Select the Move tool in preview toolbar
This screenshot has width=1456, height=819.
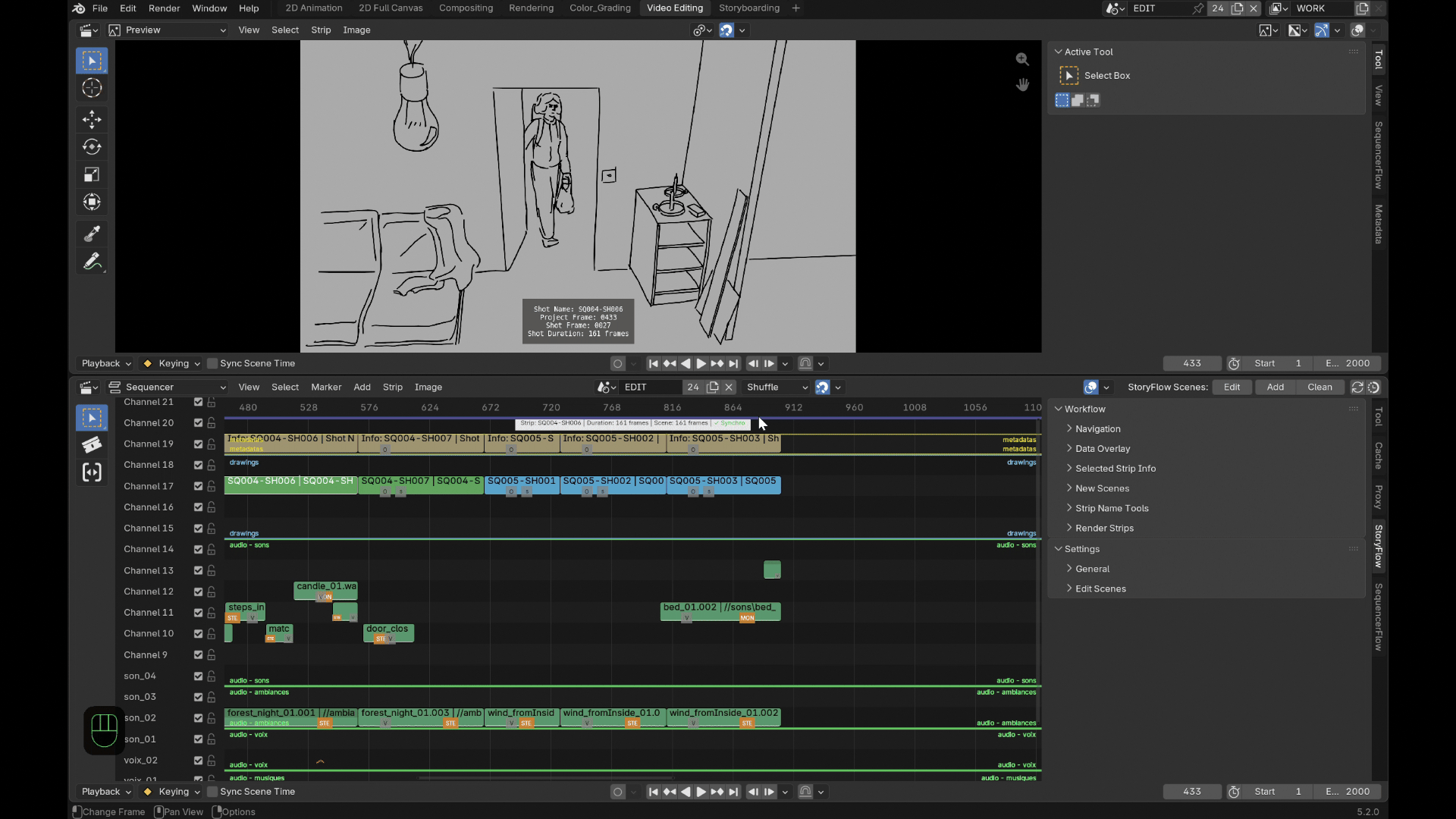[x=92, y=119]
